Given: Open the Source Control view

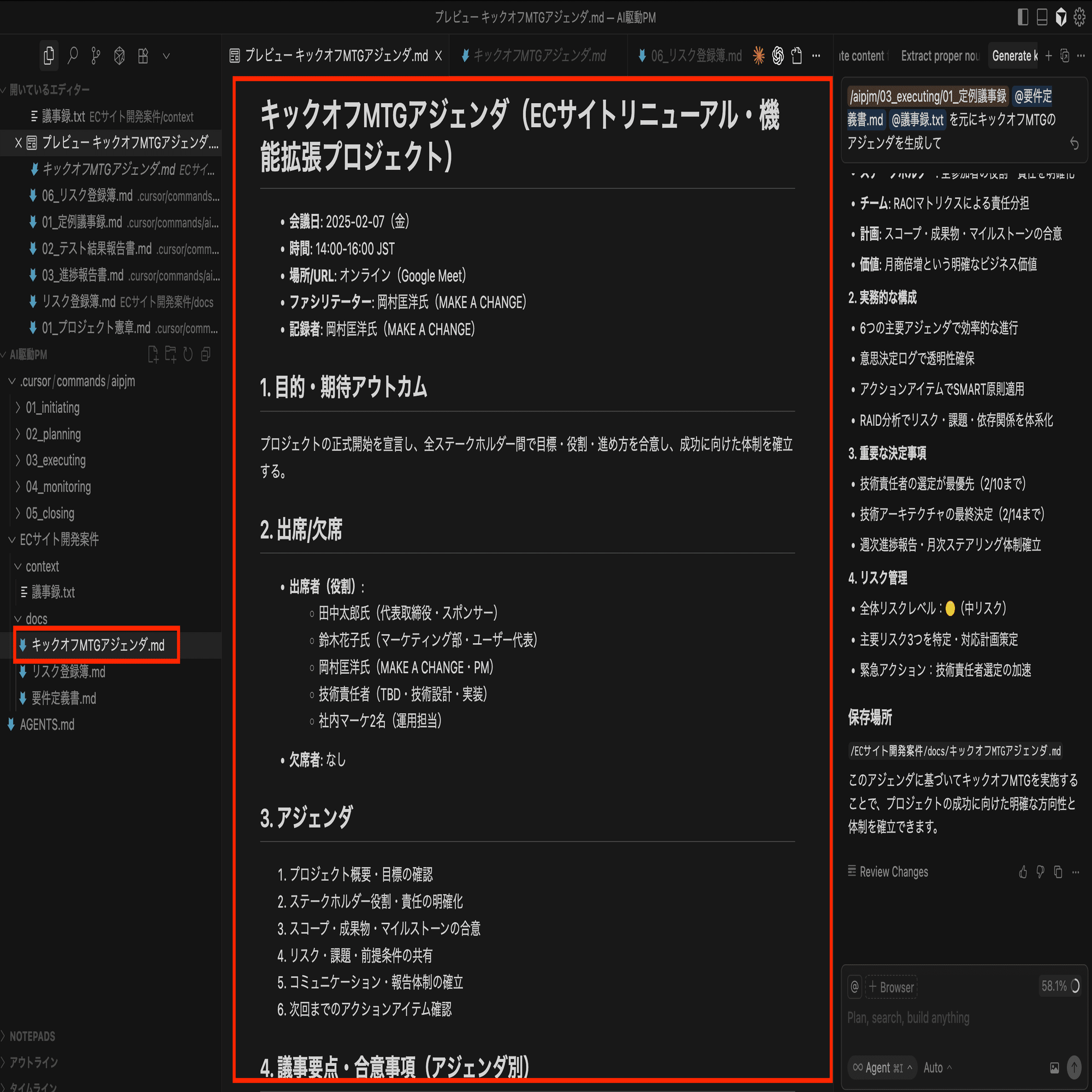Looking at the screenshot, I should (96, 55).
